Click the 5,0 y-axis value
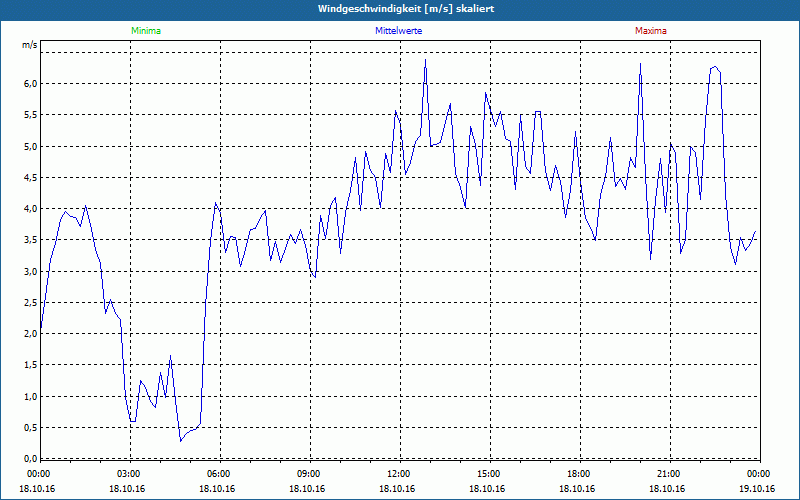 click(x=30, y=146)
